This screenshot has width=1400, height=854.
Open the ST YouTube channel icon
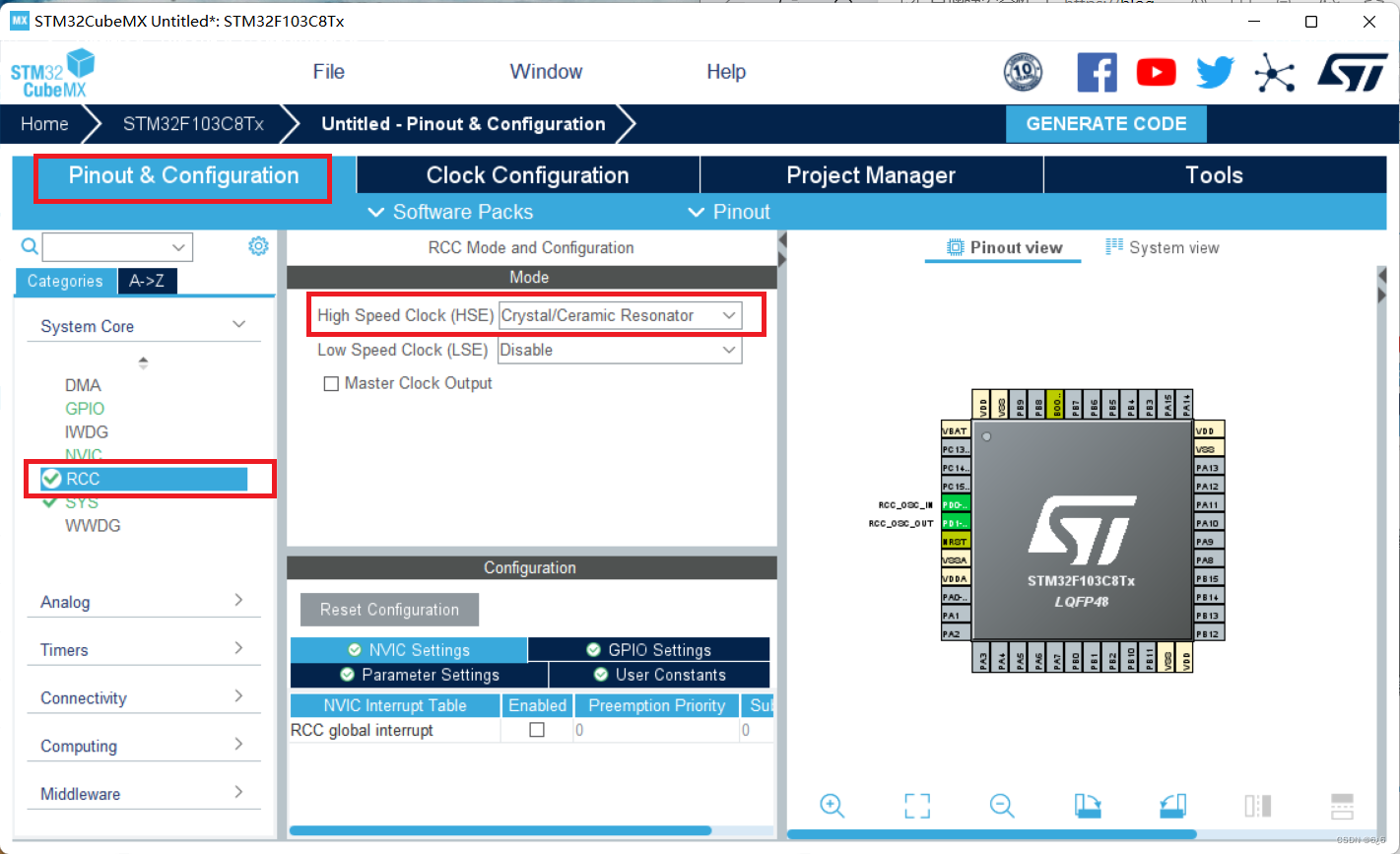click(x=1157, y=72)
